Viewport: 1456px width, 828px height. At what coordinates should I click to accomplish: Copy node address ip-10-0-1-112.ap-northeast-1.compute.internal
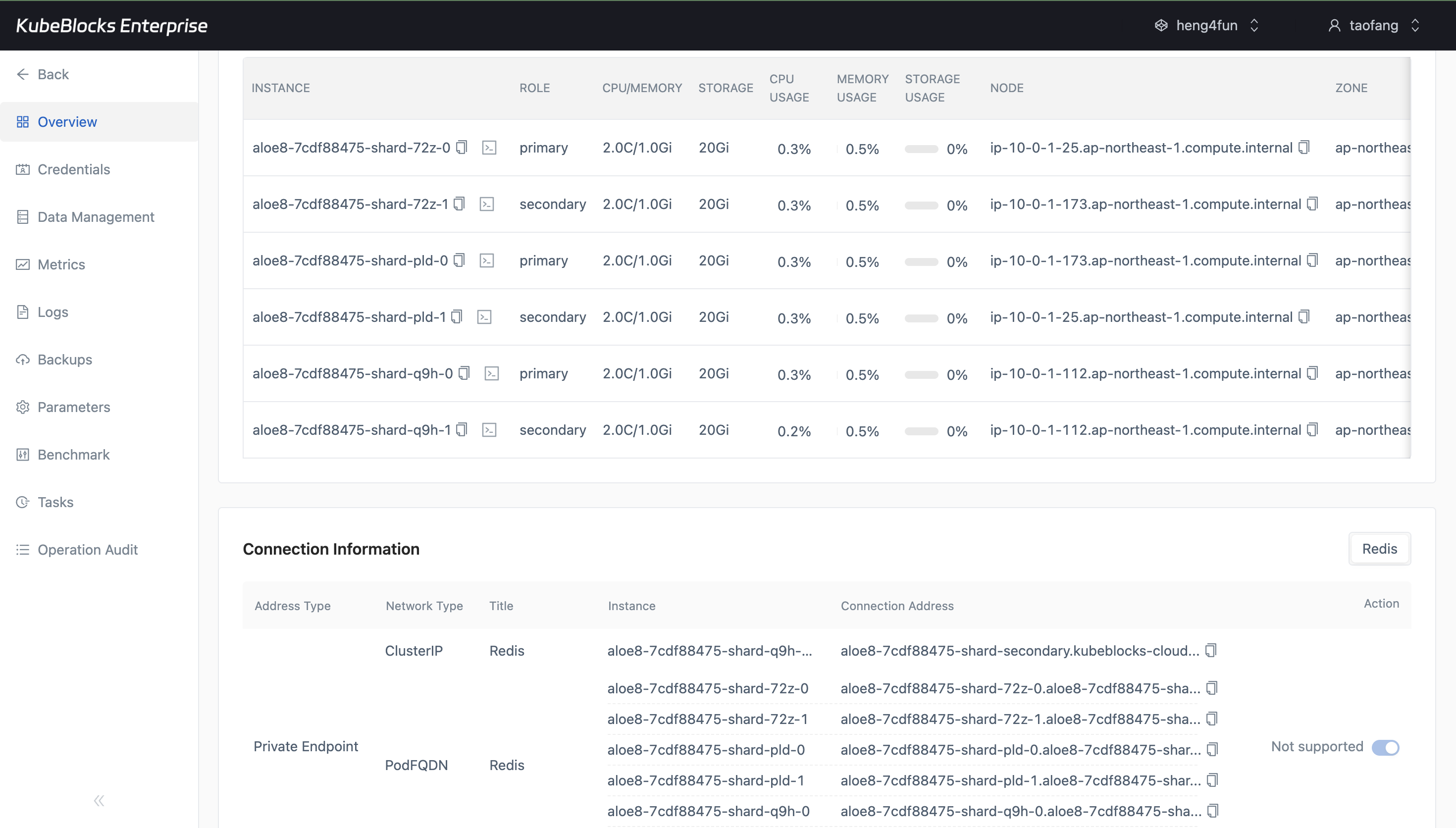(1311, 372)
